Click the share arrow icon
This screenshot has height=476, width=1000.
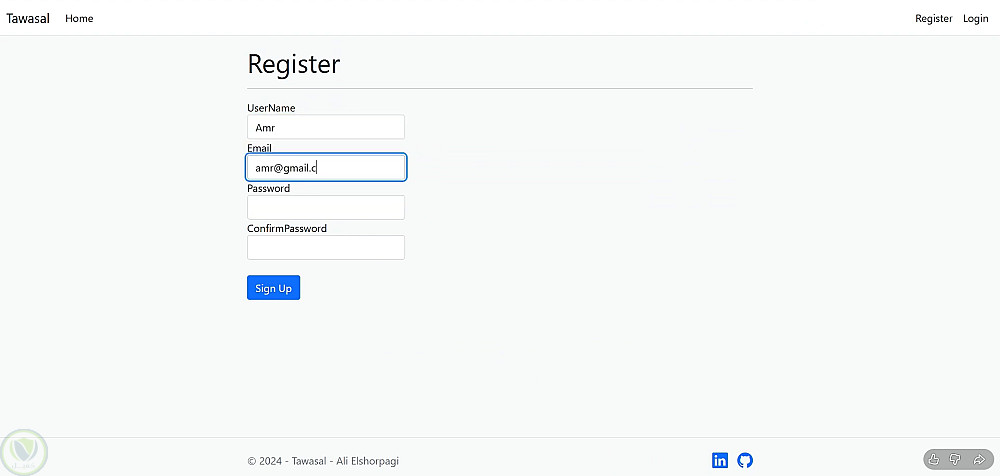(979, 460)
